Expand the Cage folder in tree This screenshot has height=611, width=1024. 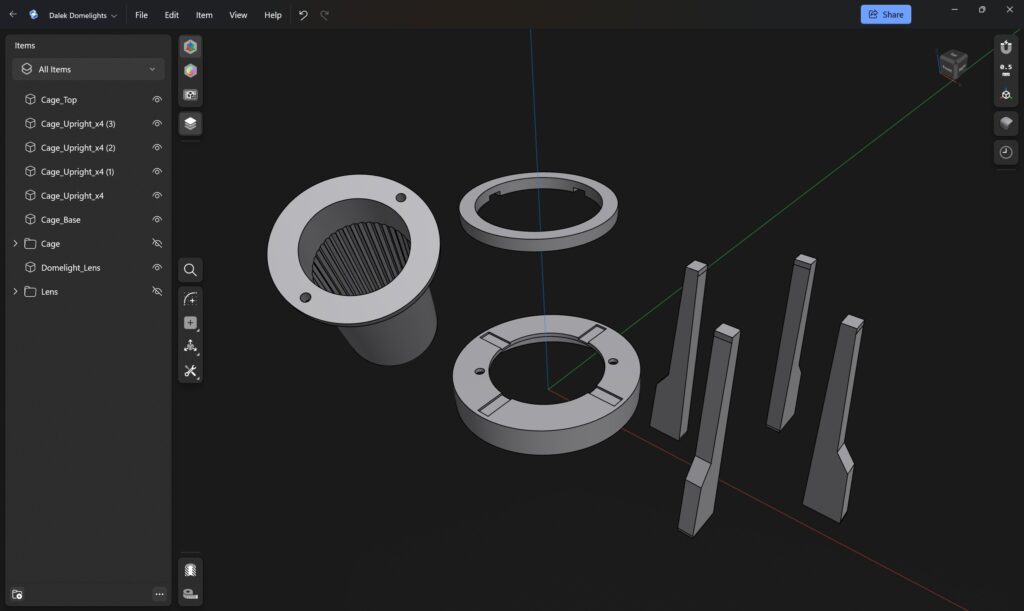(x=15, y=244)
